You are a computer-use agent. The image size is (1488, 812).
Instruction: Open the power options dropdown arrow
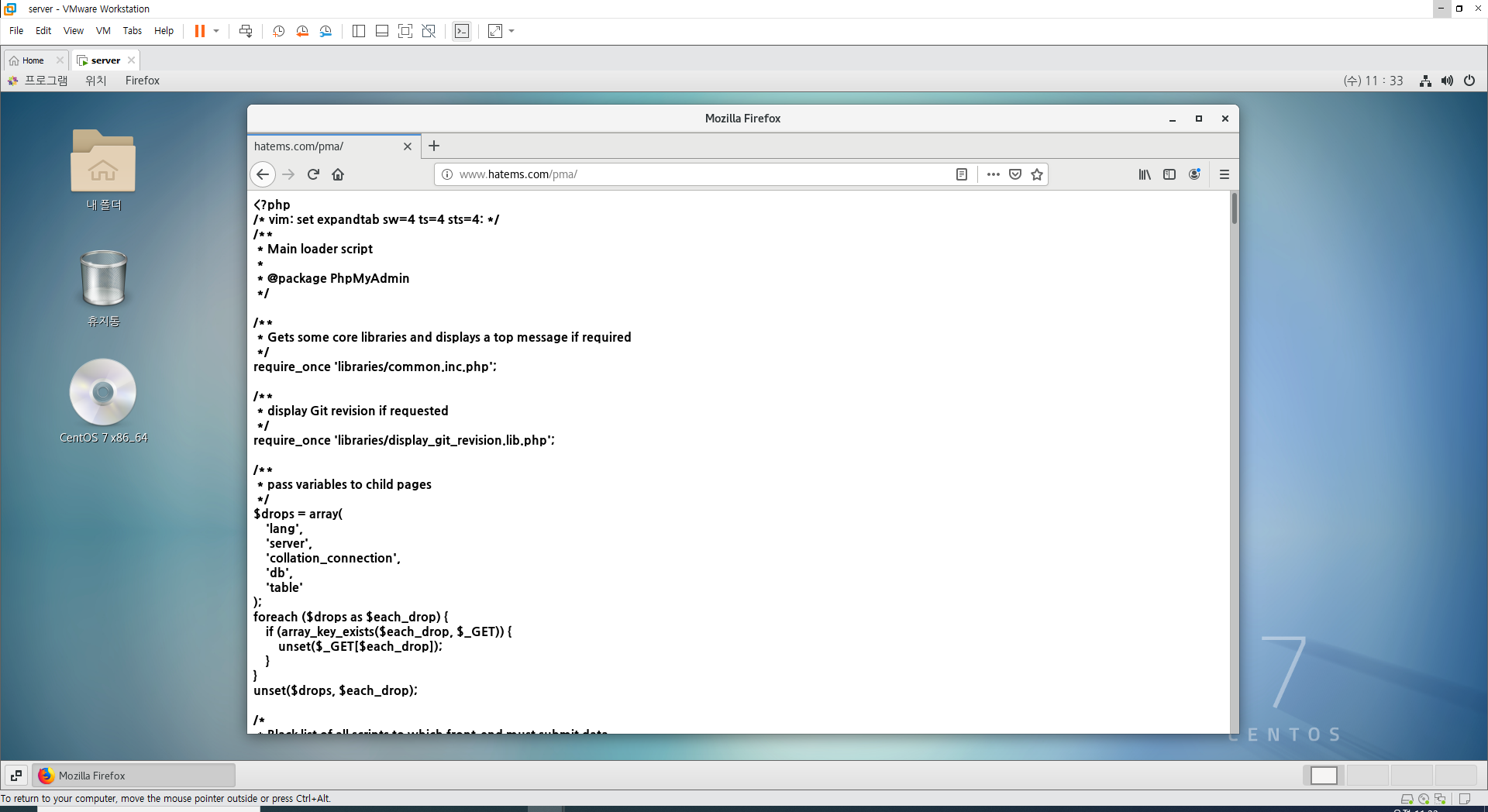(216, 31)
